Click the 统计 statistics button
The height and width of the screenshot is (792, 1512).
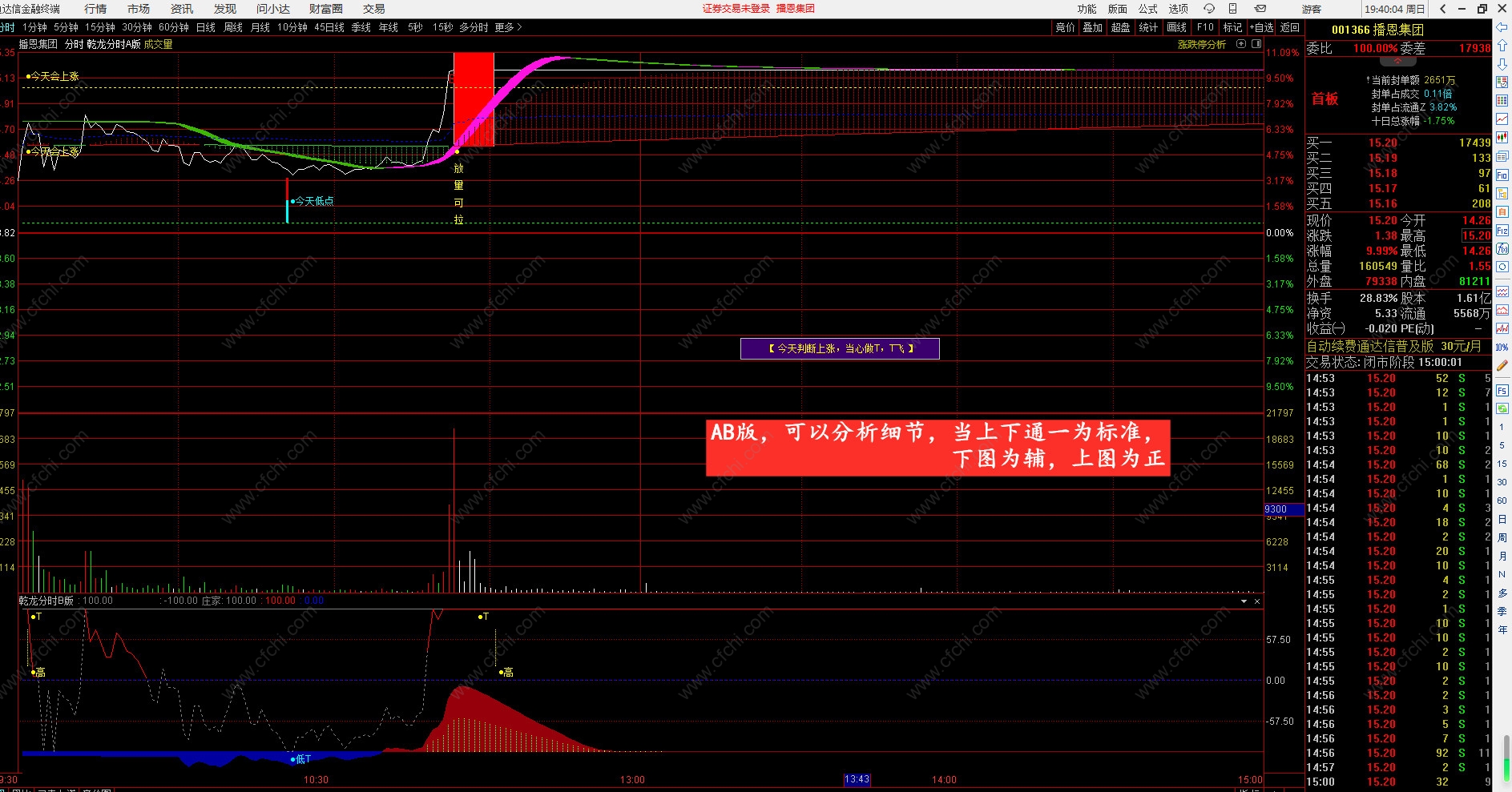pos(1149,27)
